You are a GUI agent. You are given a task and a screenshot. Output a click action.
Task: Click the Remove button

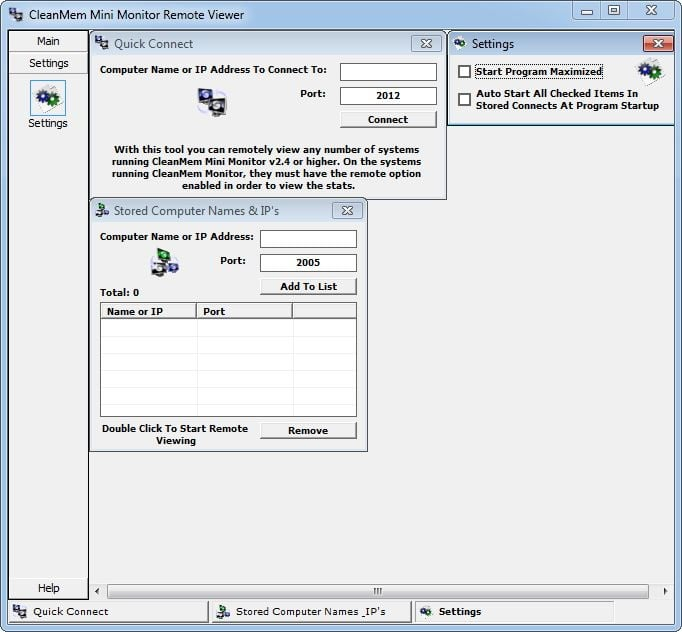point(308,430)
